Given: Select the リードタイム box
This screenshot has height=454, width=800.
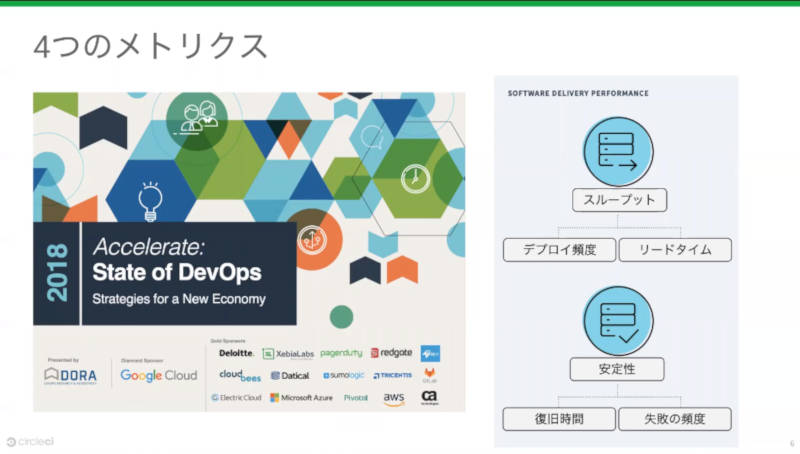Looking at the screenshot, I should [x=675, y=250].
